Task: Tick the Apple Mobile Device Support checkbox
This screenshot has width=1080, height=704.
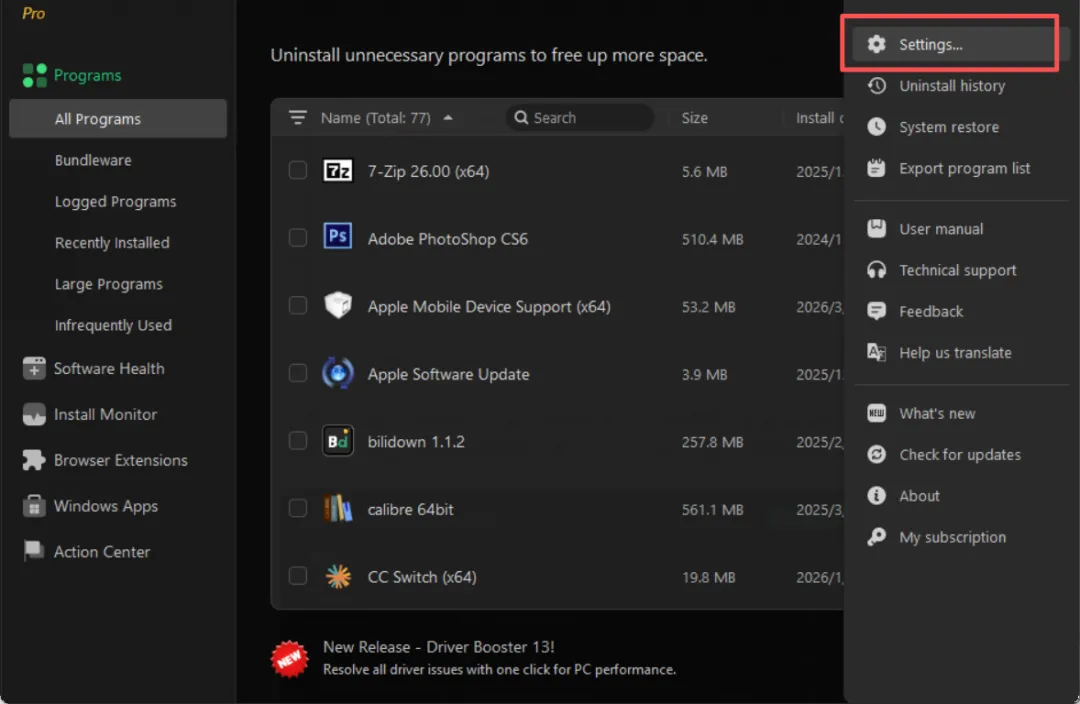Action: point(298,306)
